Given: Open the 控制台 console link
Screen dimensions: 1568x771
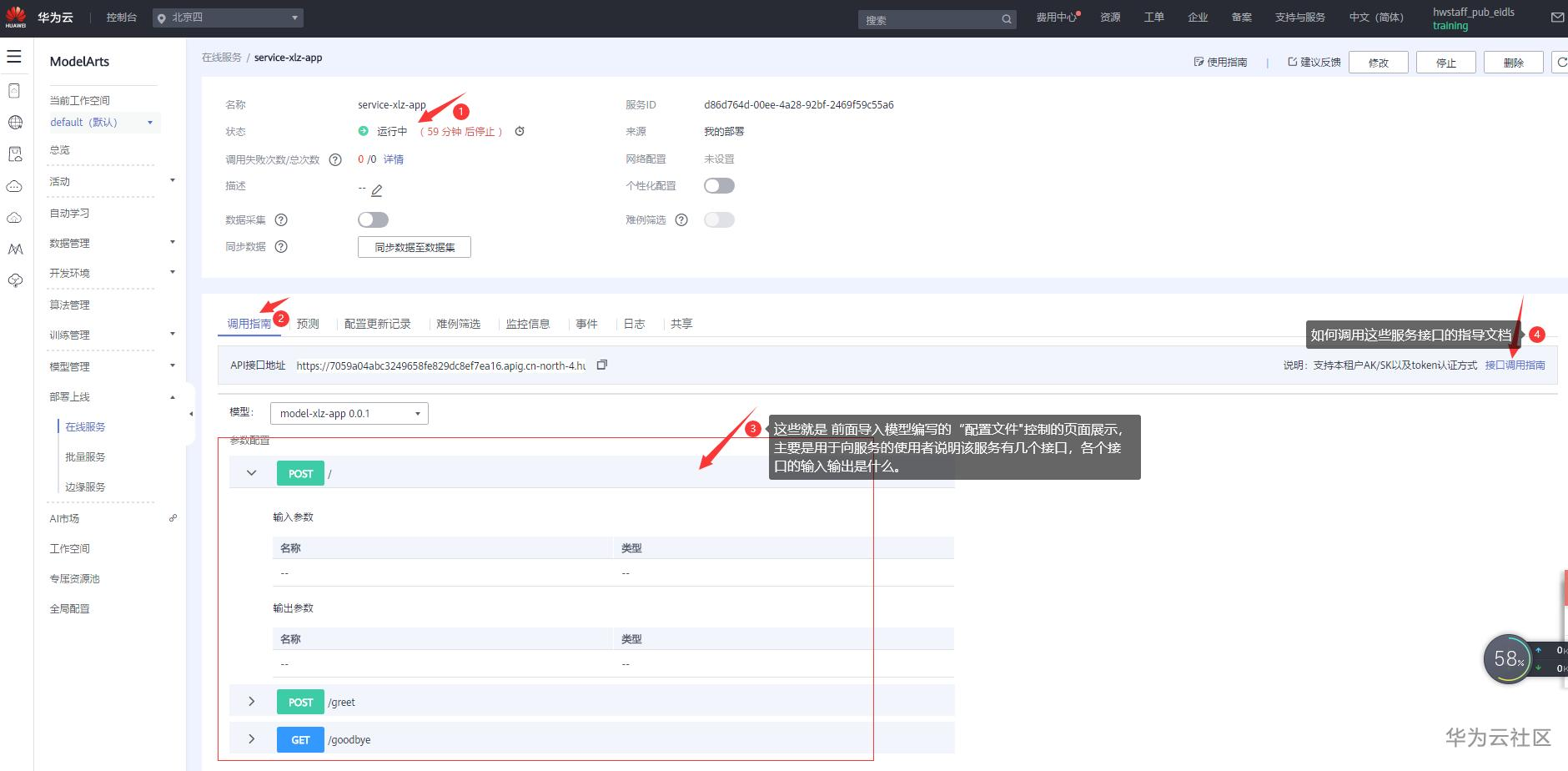Looking at the screenshot, I should click(x=122, y=18).
